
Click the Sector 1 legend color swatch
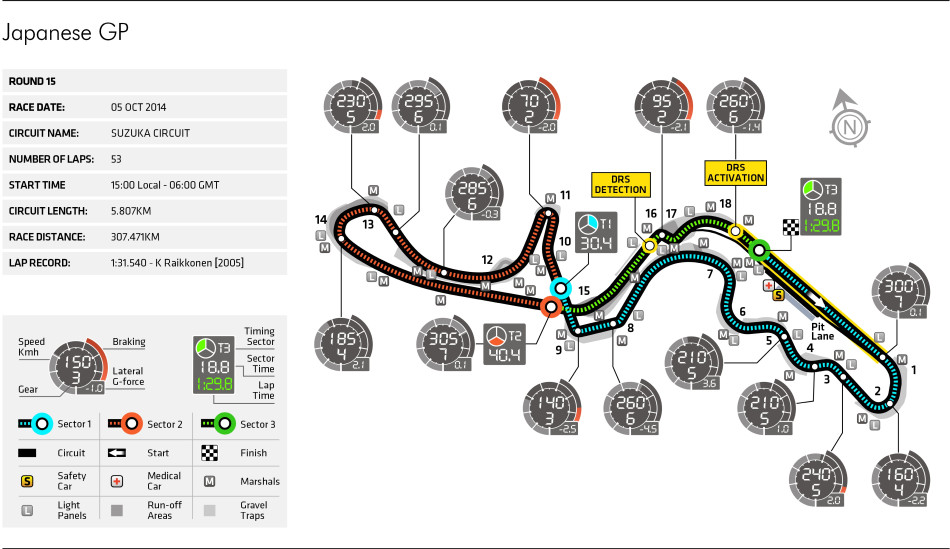click(36, 424)
